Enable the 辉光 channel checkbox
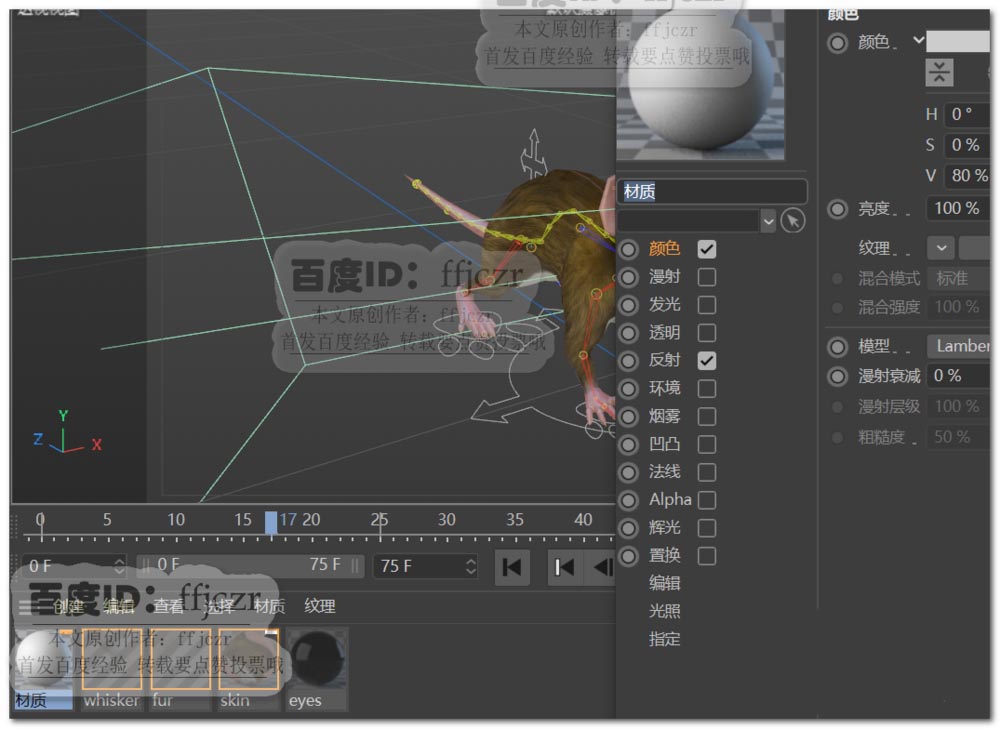Screen dimensions: 1000x729 (707, 528)
